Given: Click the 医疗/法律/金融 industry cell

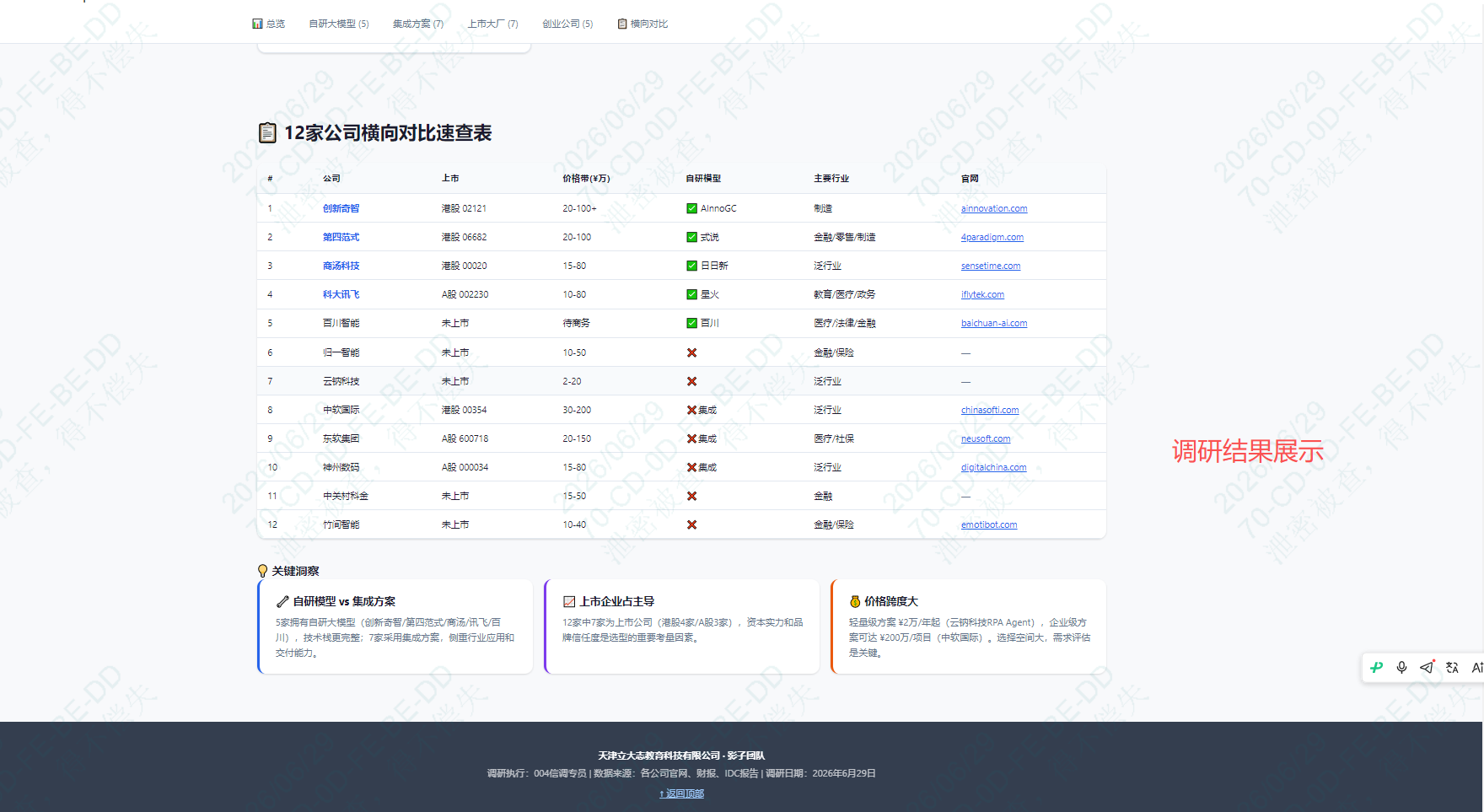Looking at the screenshot, I should [844, 323].
